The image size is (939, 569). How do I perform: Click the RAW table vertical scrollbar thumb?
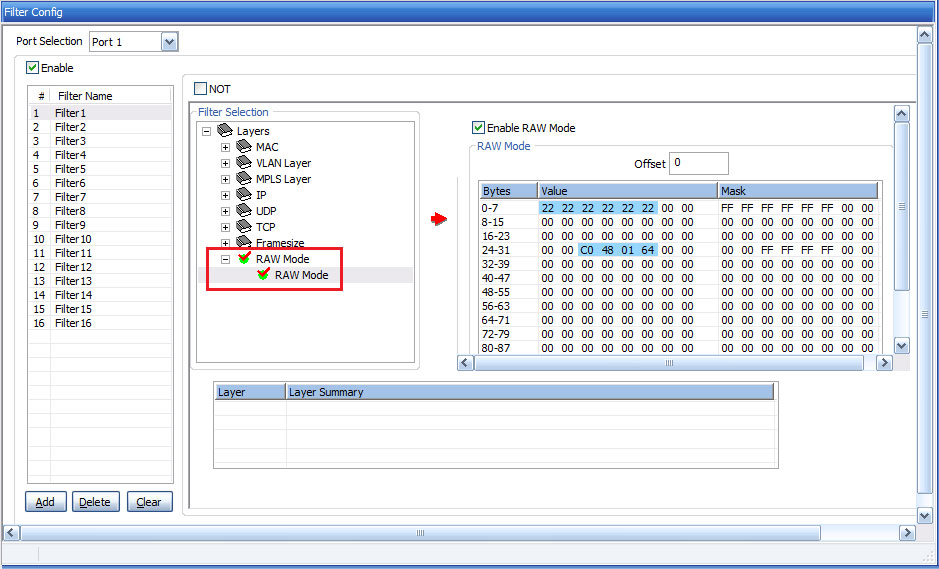pos(901,207)
